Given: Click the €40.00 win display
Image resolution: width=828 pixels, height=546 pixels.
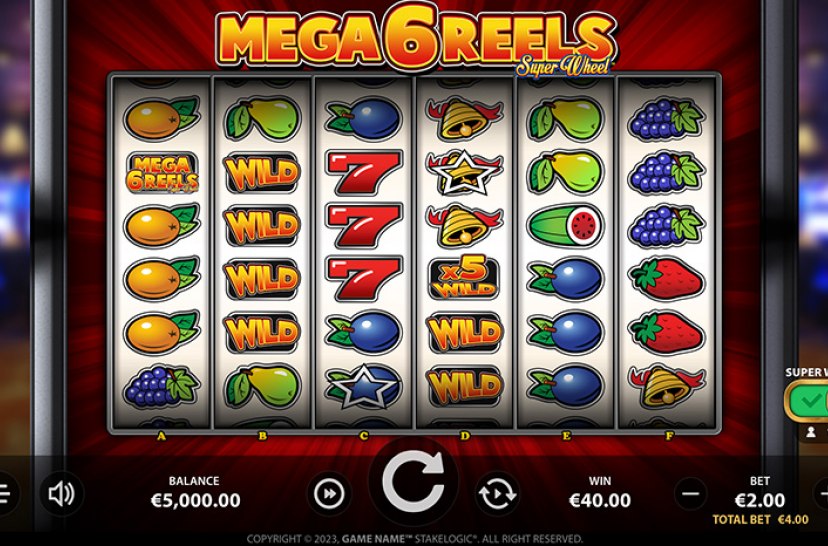Looking at the screenshot, I should 600,500.
